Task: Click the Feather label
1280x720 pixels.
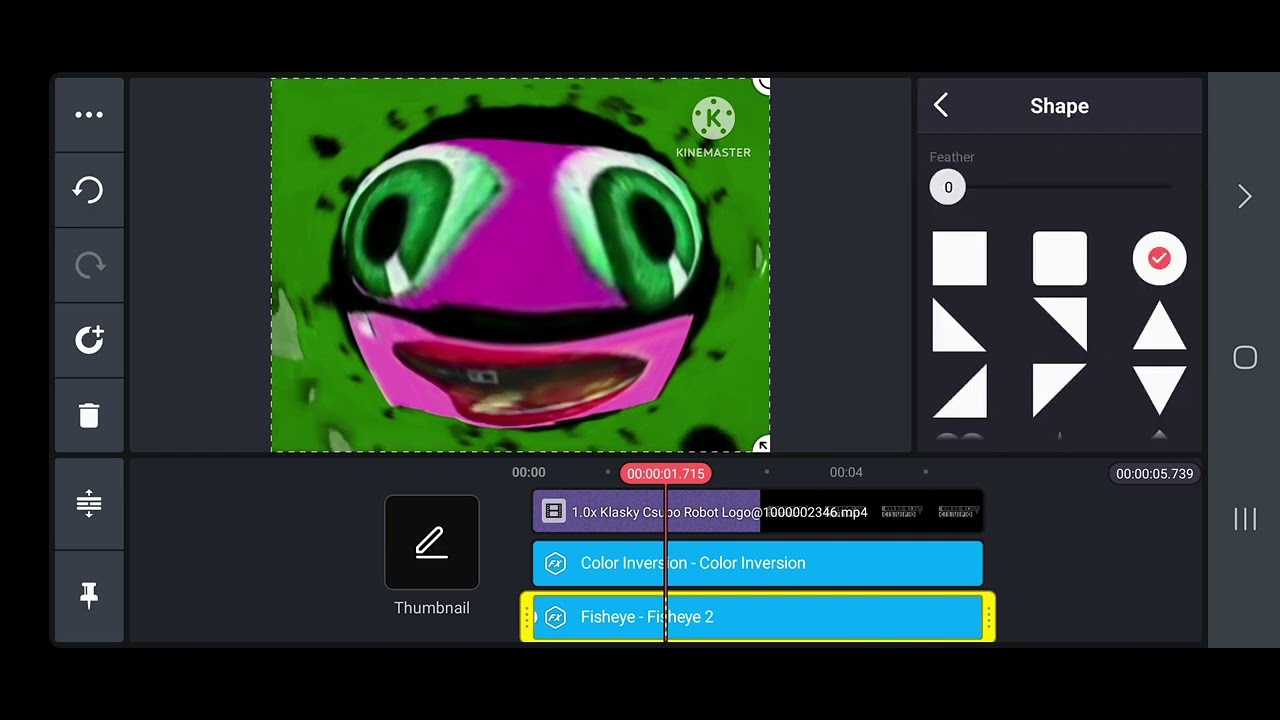Action: (952, 157)
